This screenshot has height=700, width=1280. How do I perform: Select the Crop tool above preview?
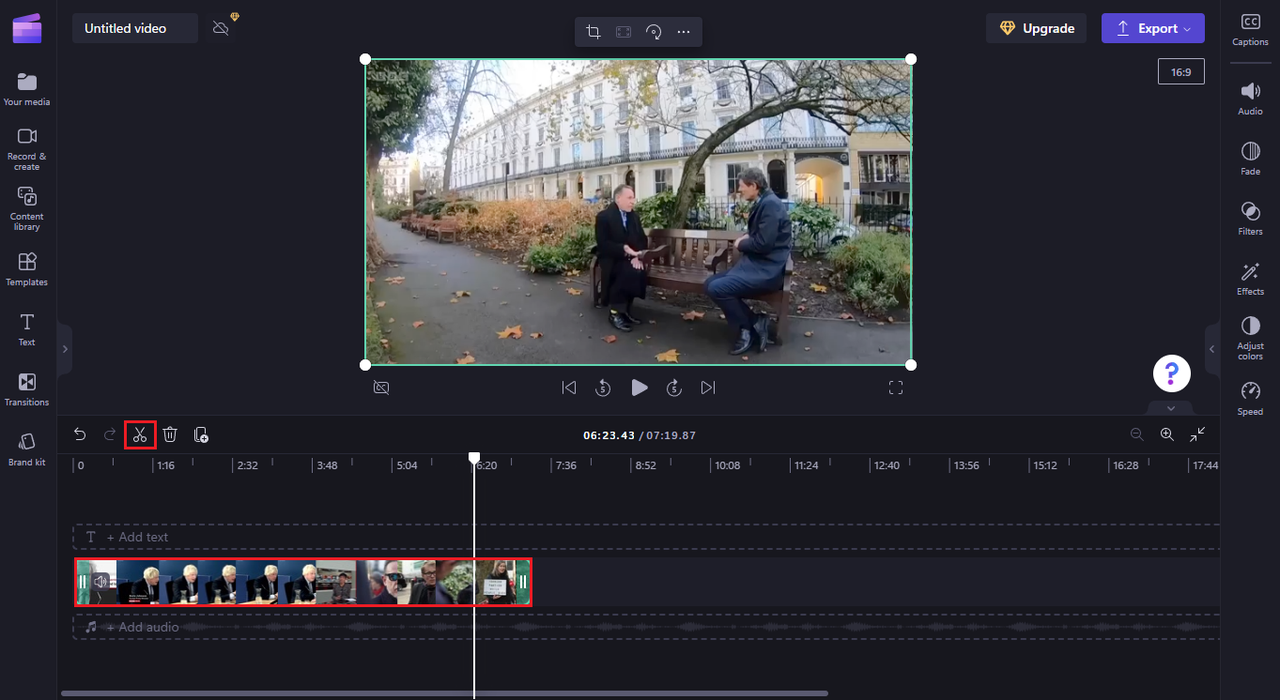tap(593, 32)
